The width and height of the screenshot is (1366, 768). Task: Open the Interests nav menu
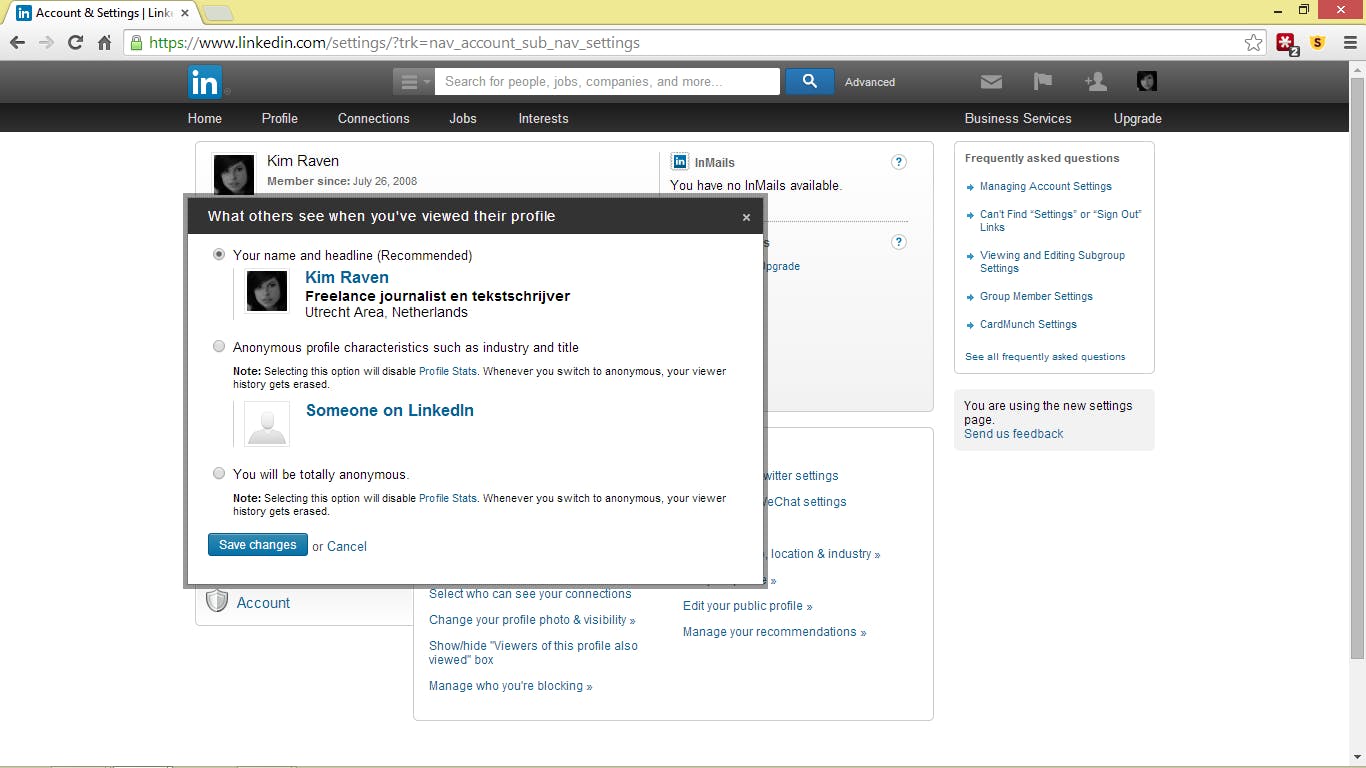coord(543,118)
